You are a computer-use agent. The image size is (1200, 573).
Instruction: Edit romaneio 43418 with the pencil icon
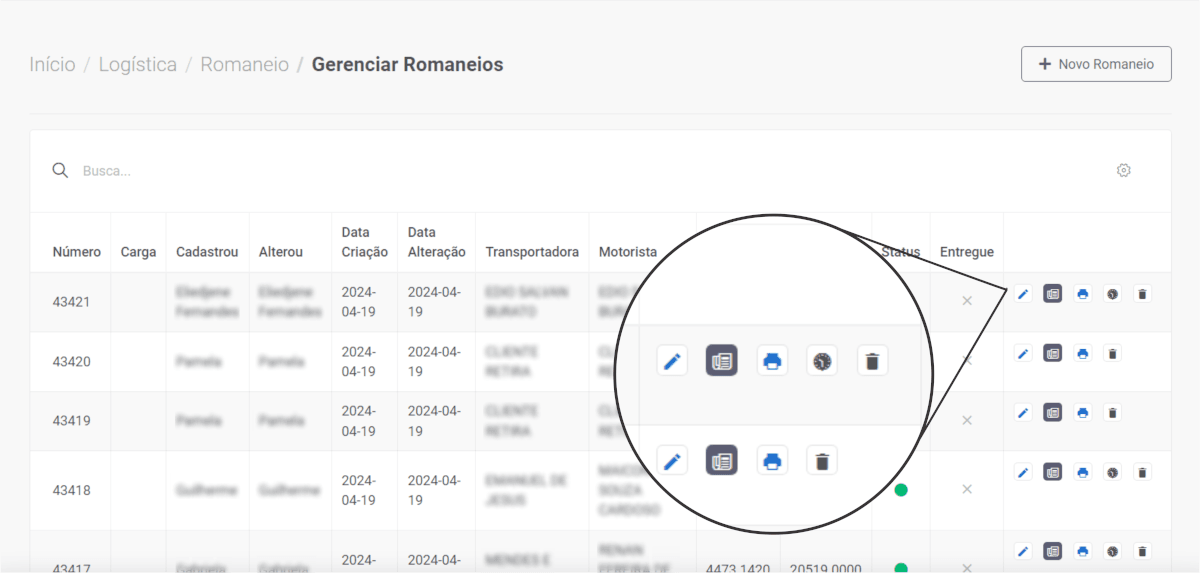tap(1023, 472)
